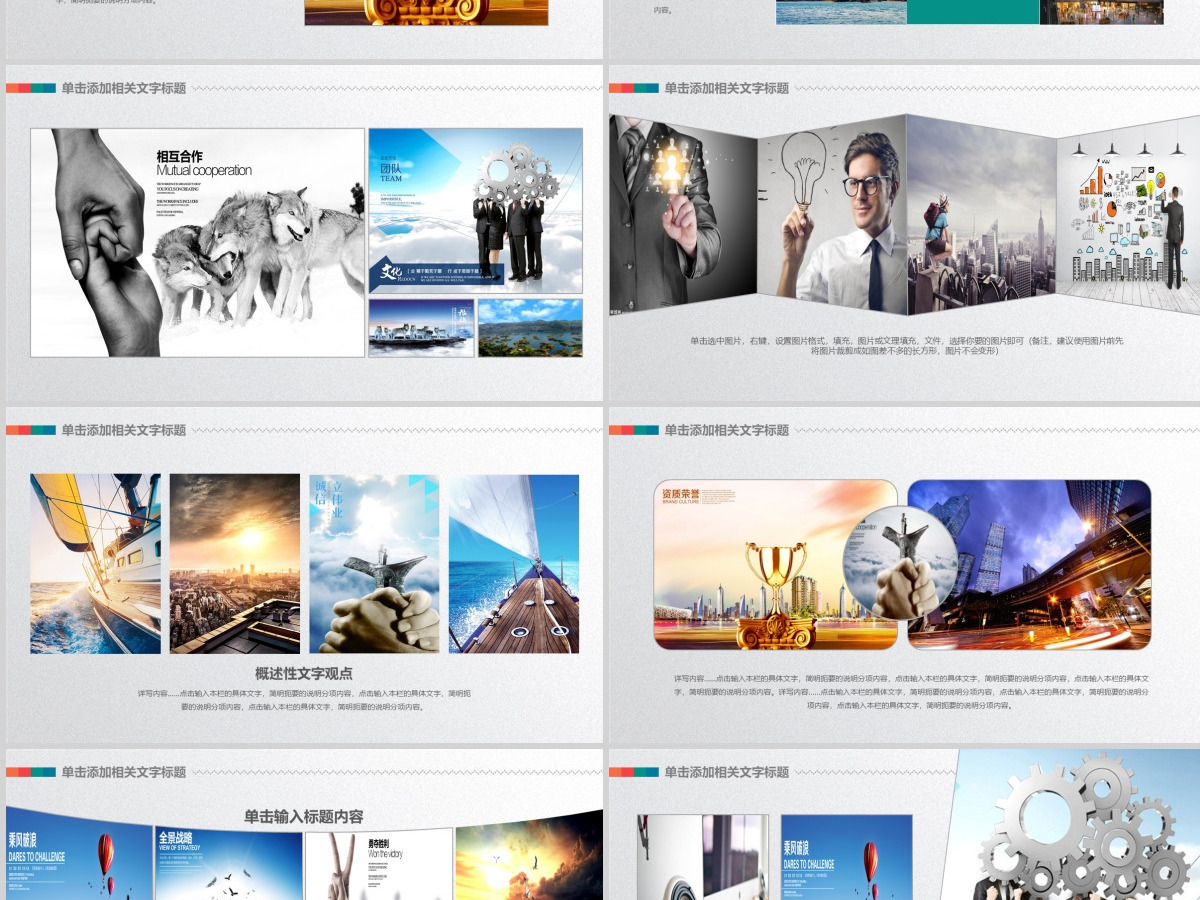
Task: Select the paragraph below 概述性文字观点
Action: (304, 700)
